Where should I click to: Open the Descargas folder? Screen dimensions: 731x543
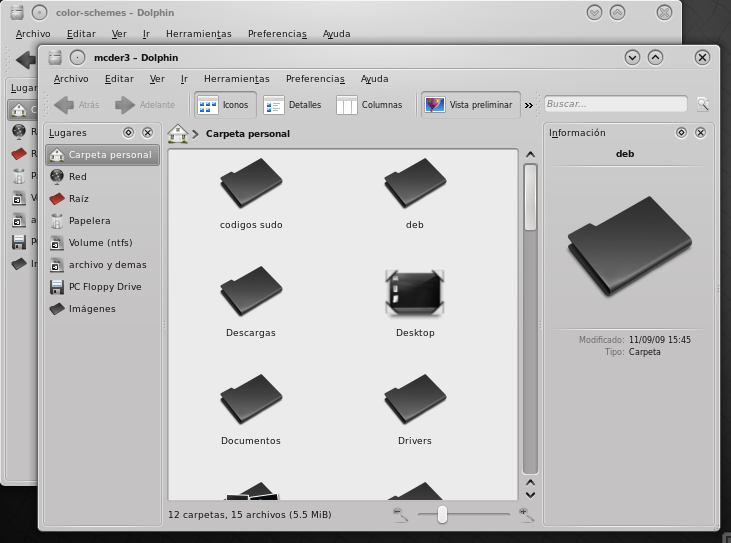click(251, 302)
